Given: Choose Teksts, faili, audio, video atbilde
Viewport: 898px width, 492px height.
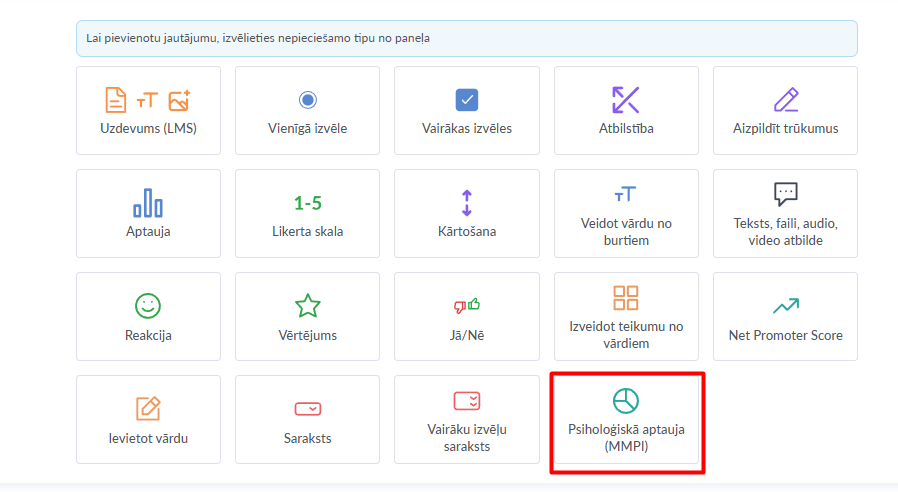Looking at the screenshot, I should (x=785, y=214).
